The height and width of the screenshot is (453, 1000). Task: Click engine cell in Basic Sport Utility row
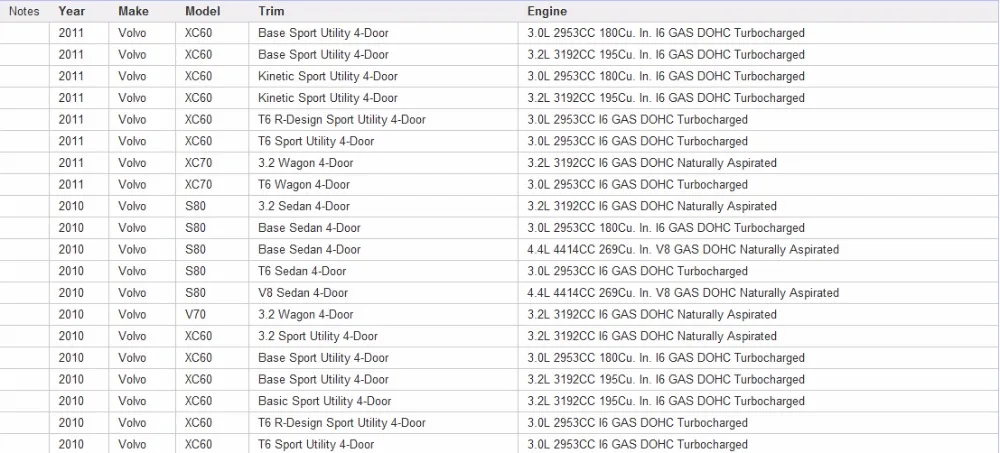click(x=759, y=401)
